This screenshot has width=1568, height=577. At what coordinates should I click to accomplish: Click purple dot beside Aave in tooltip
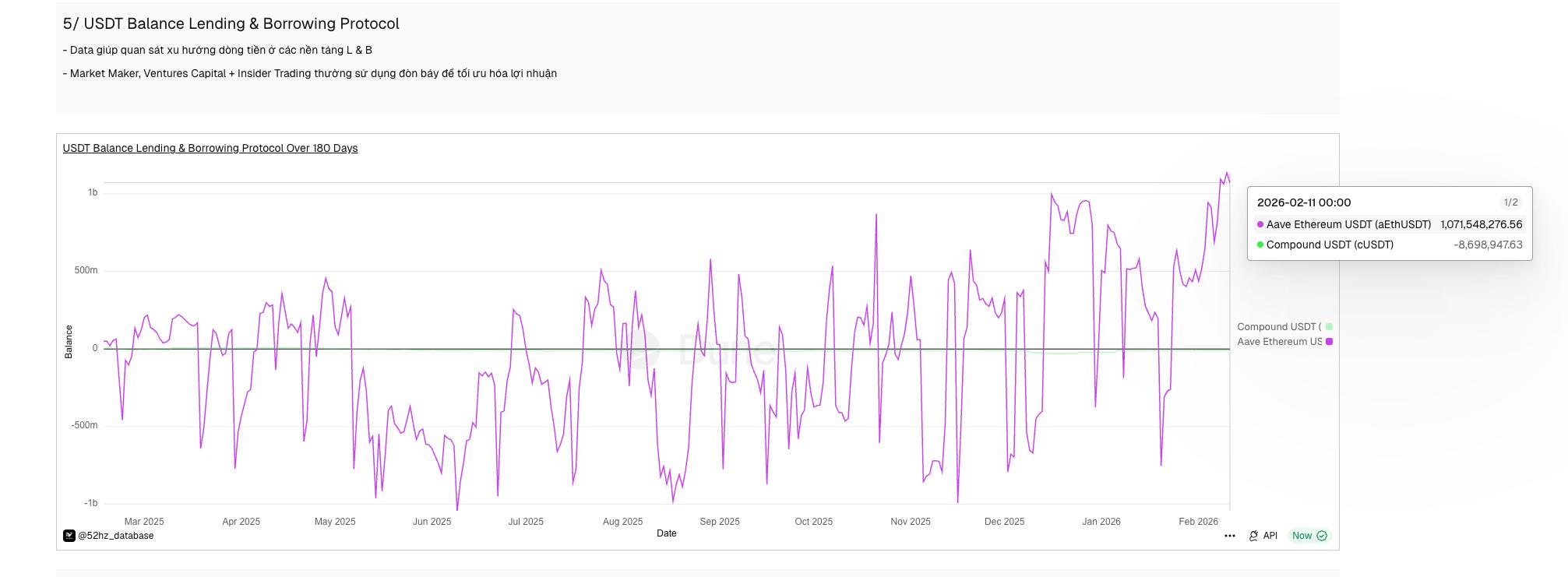pos(1260,224)
